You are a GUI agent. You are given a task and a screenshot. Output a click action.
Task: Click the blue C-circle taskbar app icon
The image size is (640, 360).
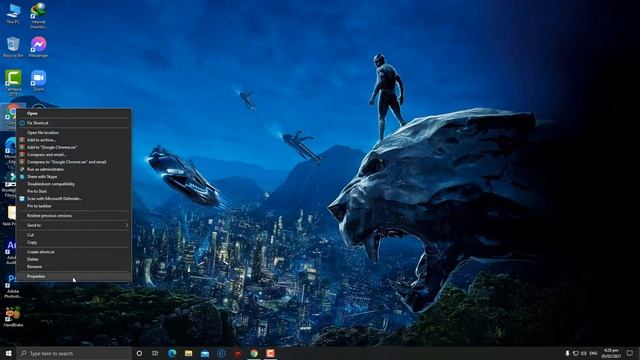point(221,353)
